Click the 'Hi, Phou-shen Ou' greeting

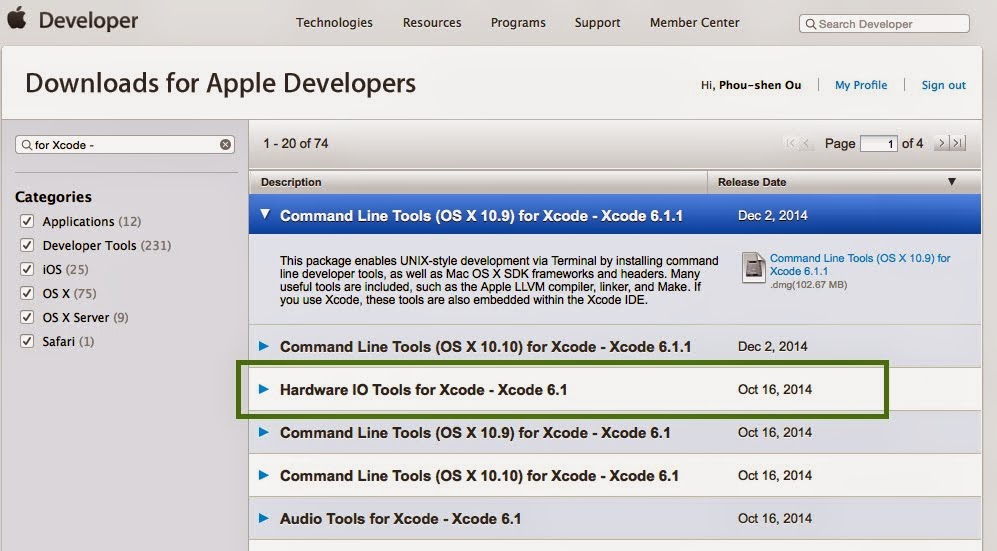[x=751, y=85]
